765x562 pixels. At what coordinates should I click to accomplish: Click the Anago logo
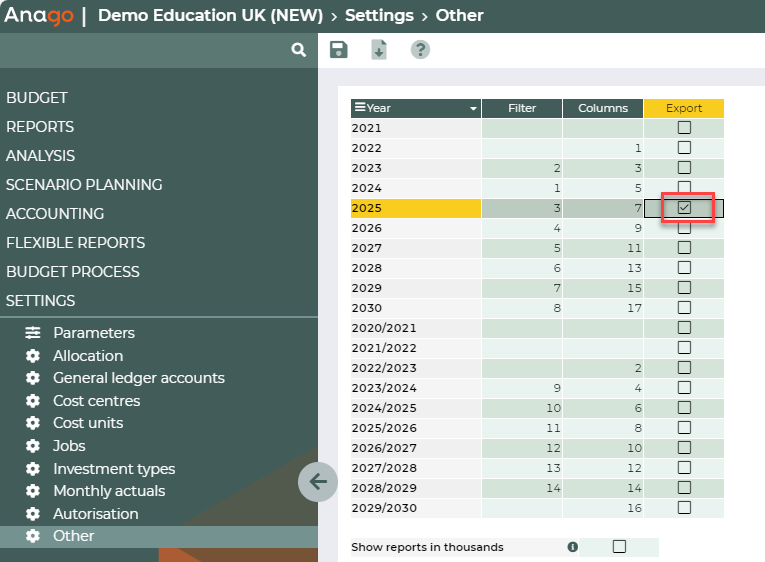(39, 16)
